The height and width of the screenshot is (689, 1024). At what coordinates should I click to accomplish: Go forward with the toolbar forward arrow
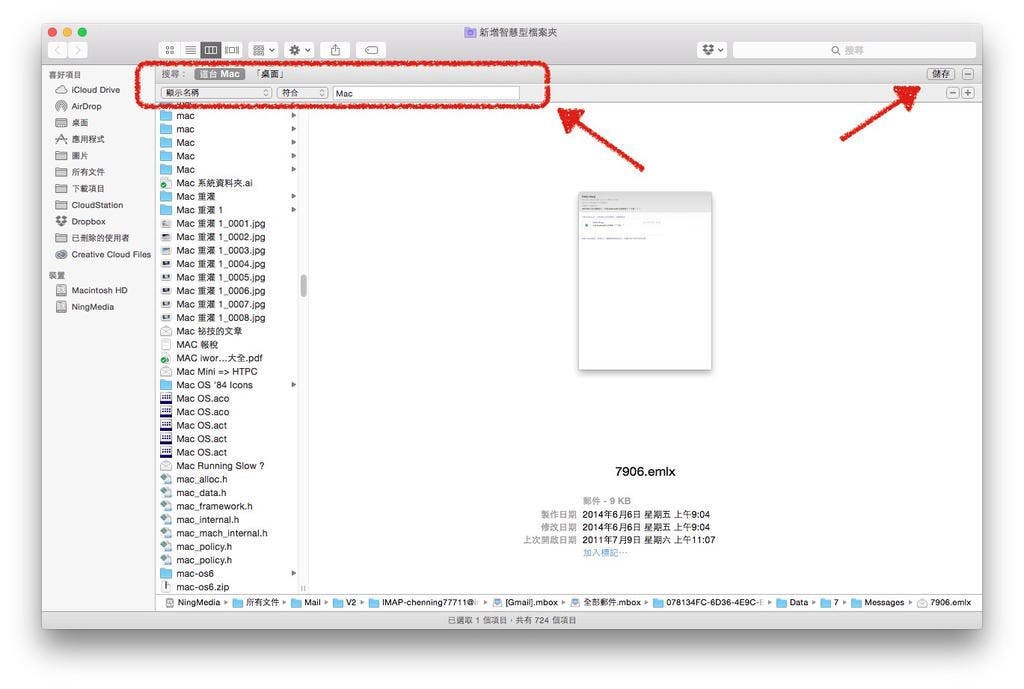[x=78, y=50]
